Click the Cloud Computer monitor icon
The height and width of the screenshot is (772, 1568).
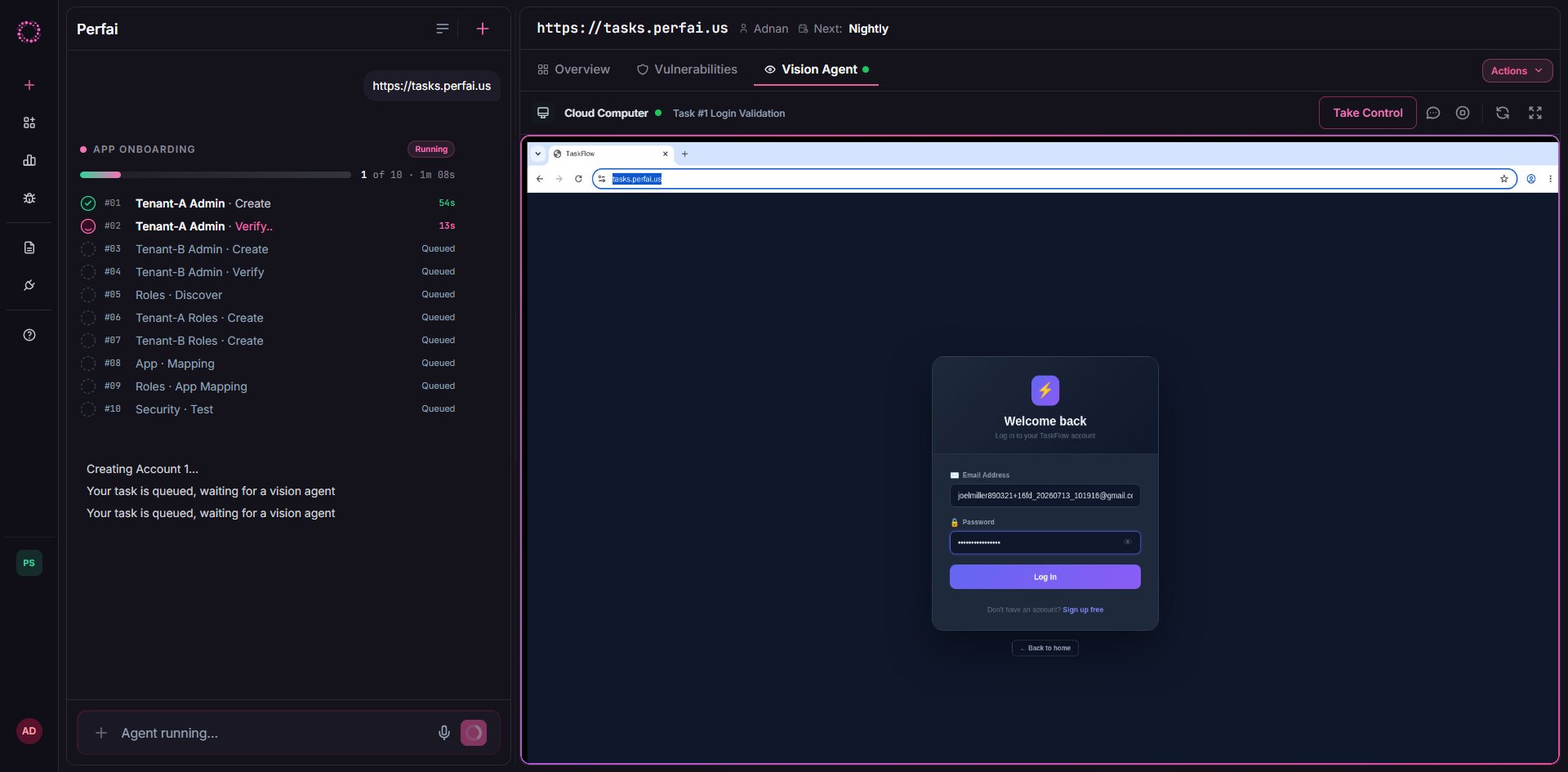pos(543,113)
